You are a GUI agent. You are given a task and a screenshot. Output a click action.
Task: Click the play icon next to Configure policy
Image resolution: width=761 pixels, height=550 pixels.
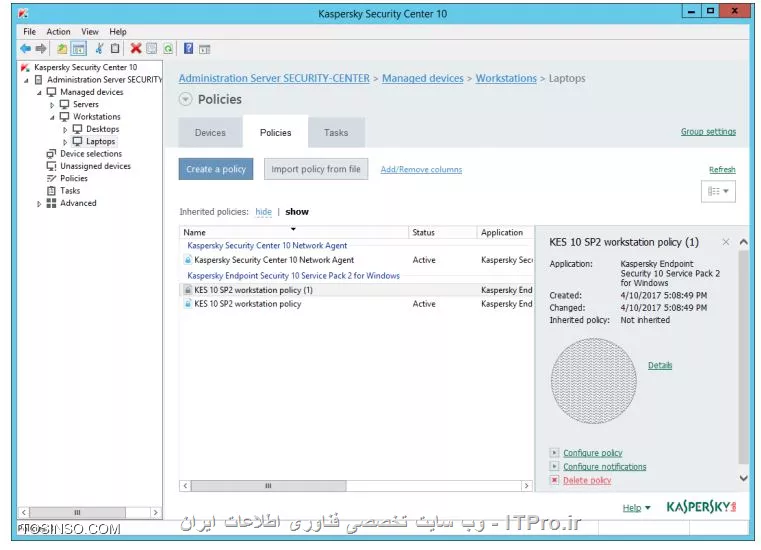pyautogui.click(x=554, y=452)
